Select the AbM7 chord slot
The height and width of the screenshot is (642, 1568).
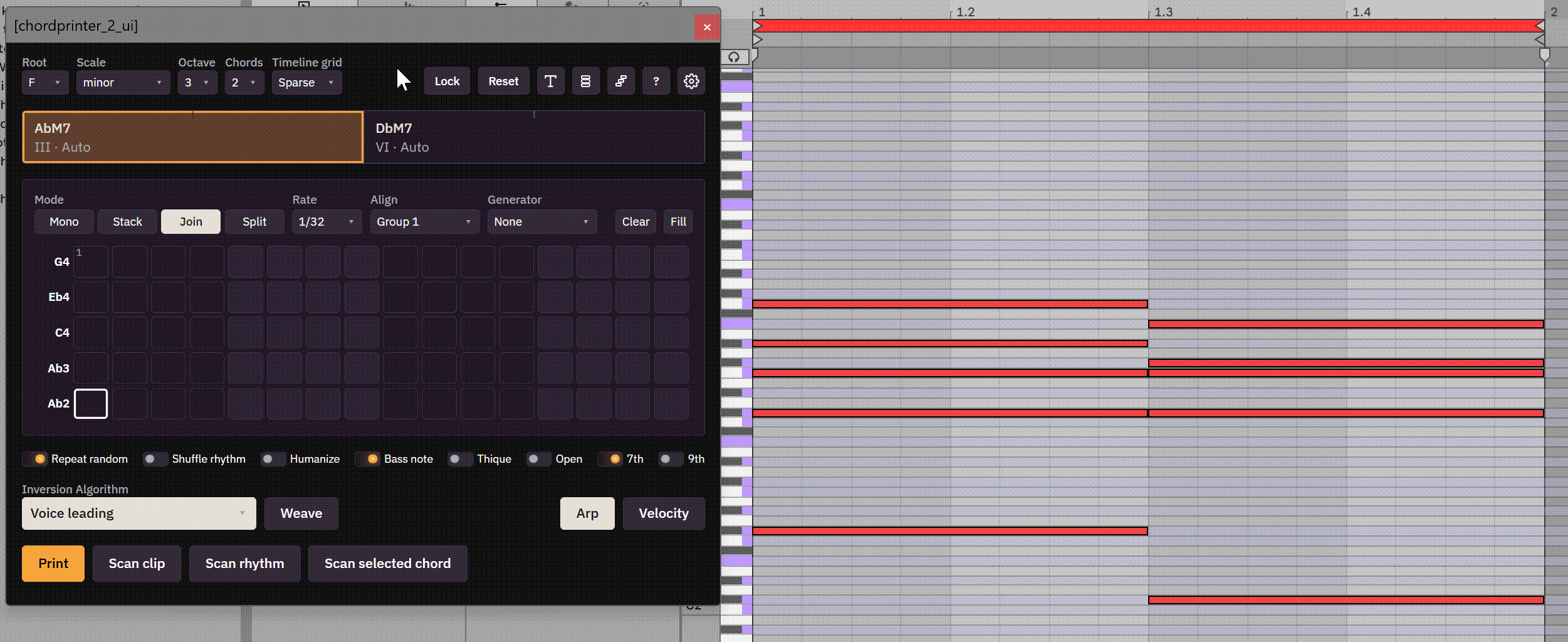click(193, 137)
